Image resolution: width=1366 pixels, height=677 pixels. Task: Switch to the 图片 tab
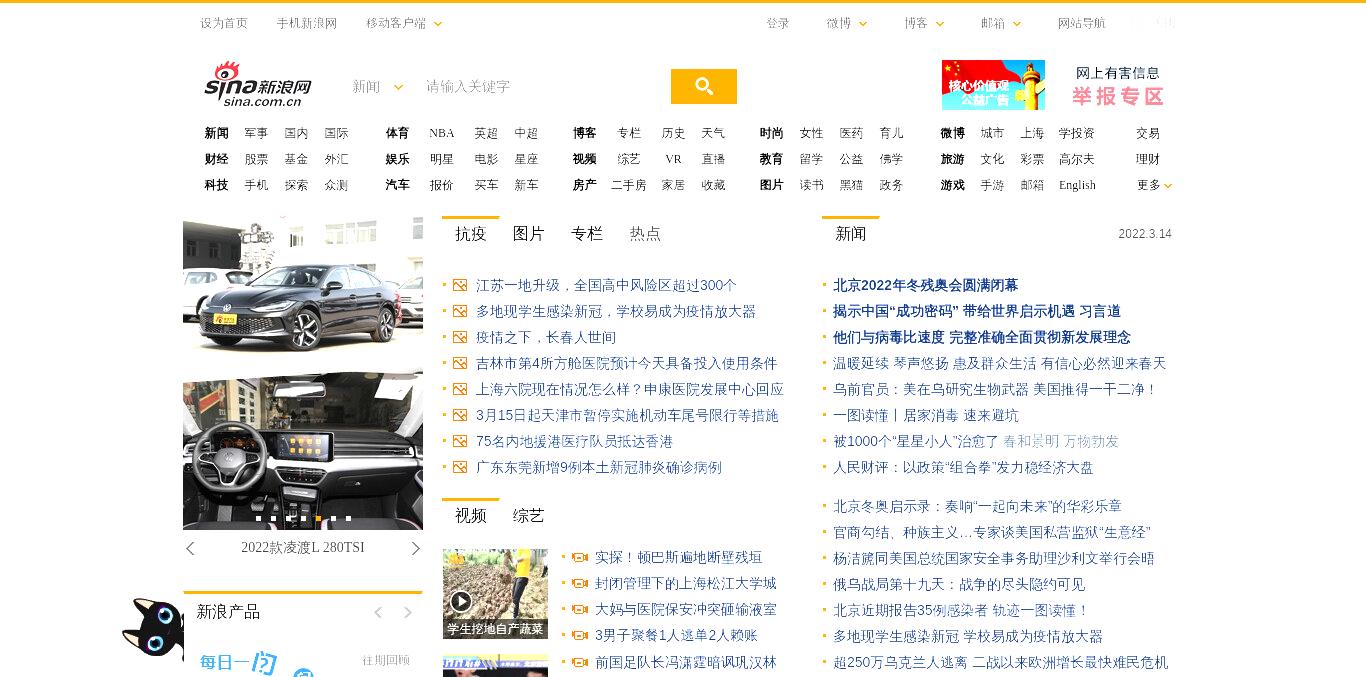click(528, 234)
